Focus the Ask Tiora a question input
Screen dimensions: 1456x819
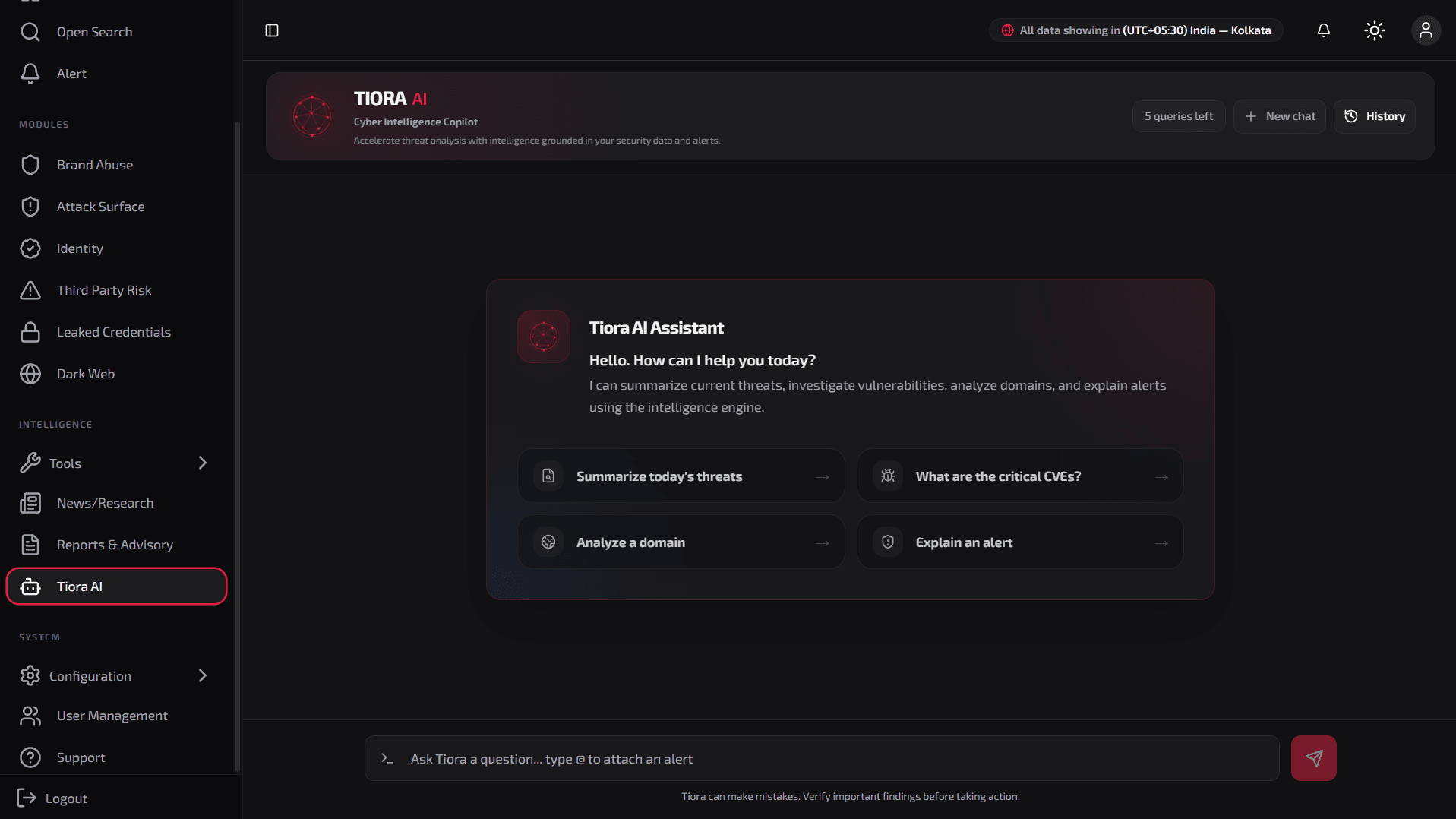coord(822,758)
